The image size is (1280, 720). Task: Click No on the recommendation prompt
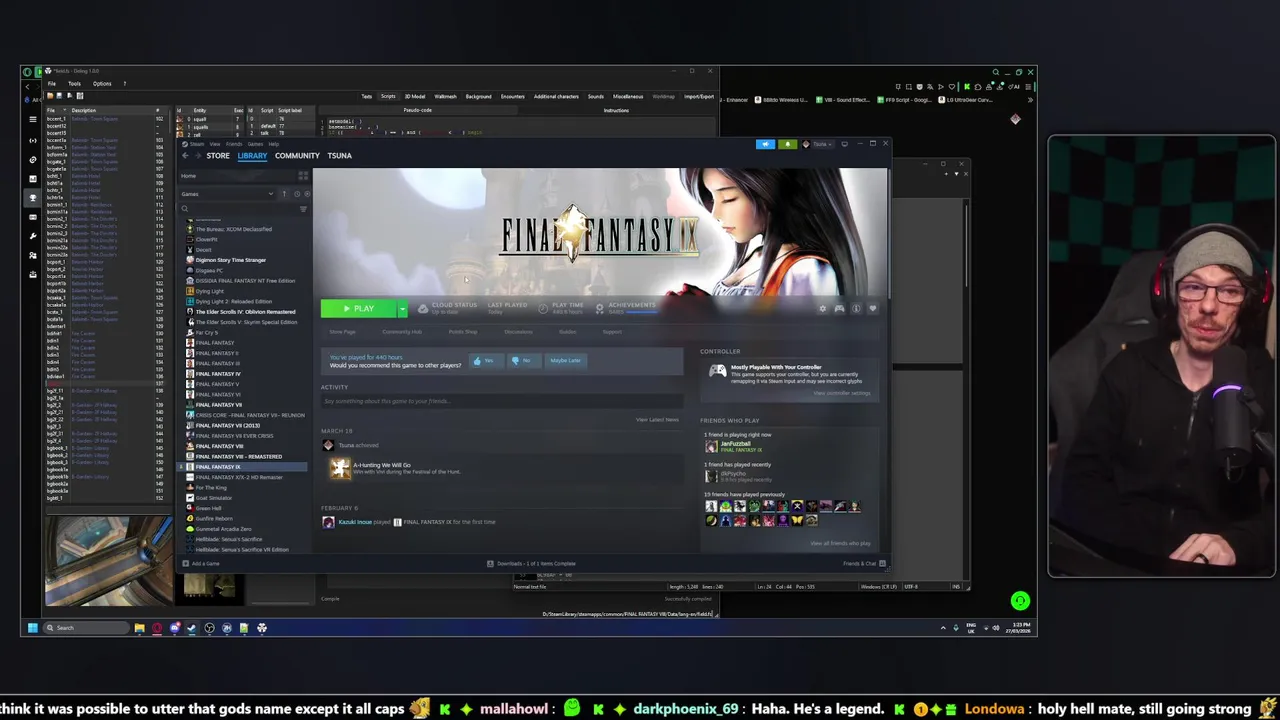(523, 360)
